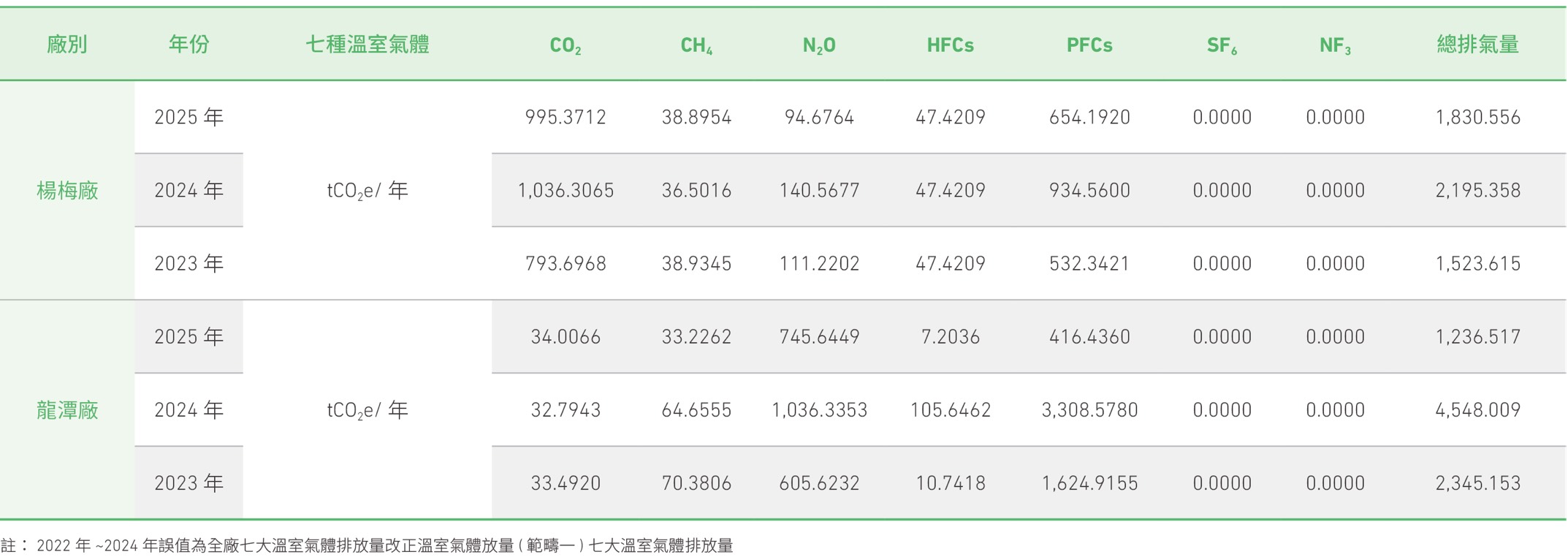The height and width of the screenshot is (557, 1568).
Task: Select the footnote text starting with 註
Action: click(367, 545)
